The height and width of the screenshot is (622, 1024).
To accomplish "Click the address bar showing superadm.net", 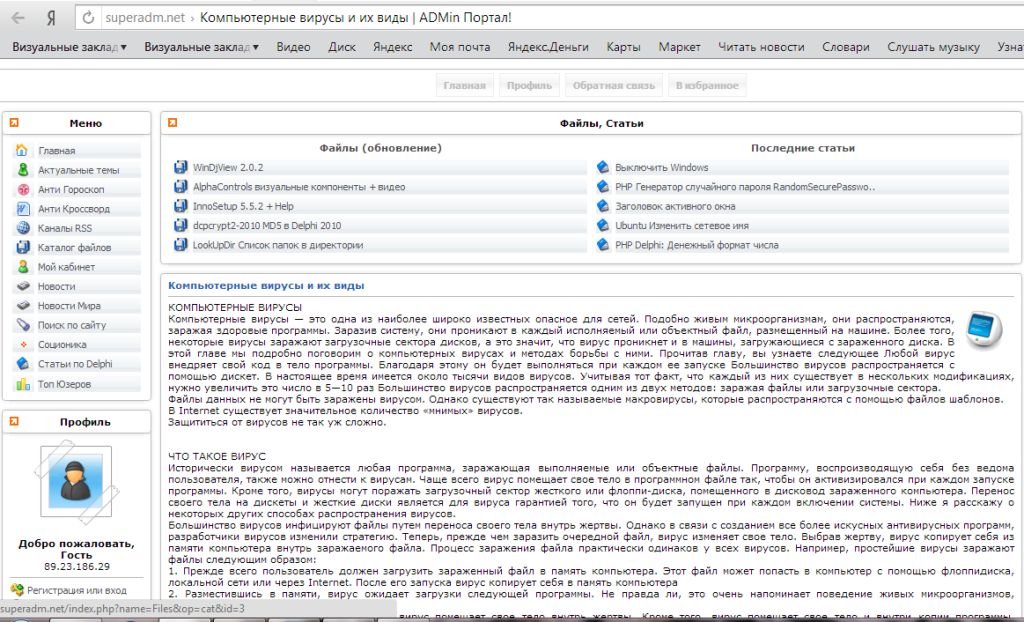I will [549, 18].
